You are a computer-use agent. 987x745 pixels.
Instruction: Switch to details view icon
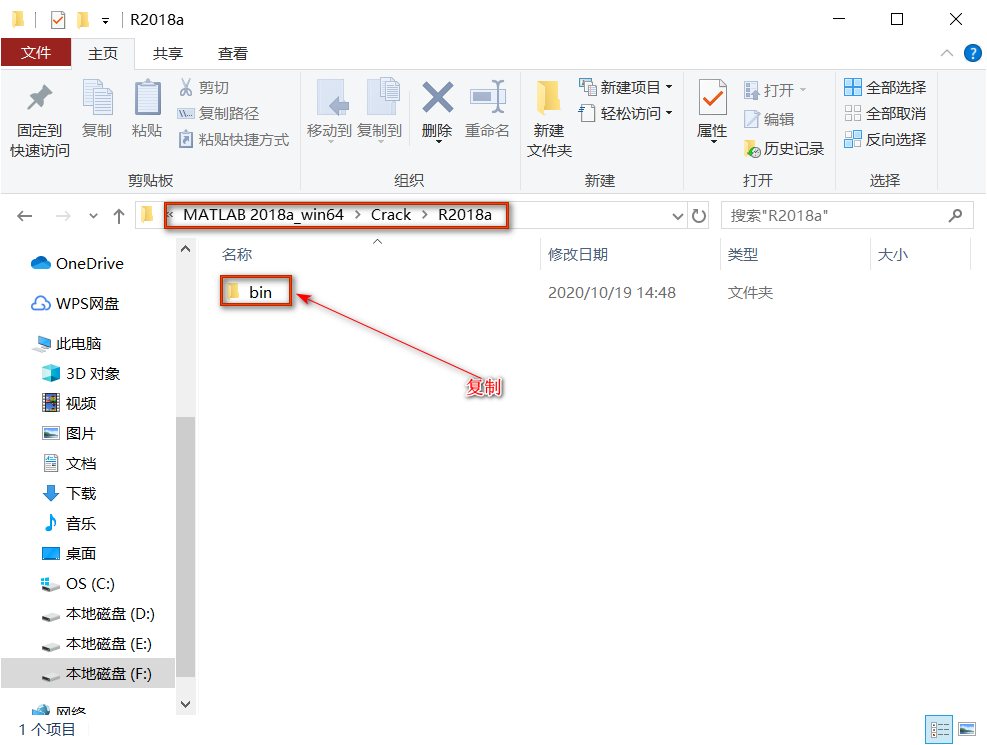(939, 729)
